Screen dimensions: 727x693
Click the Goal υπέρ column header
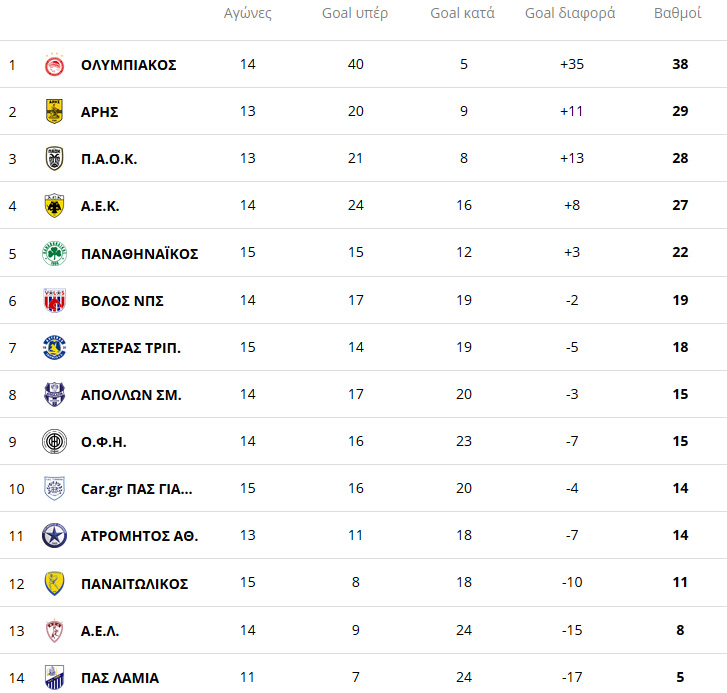[355, 13]
